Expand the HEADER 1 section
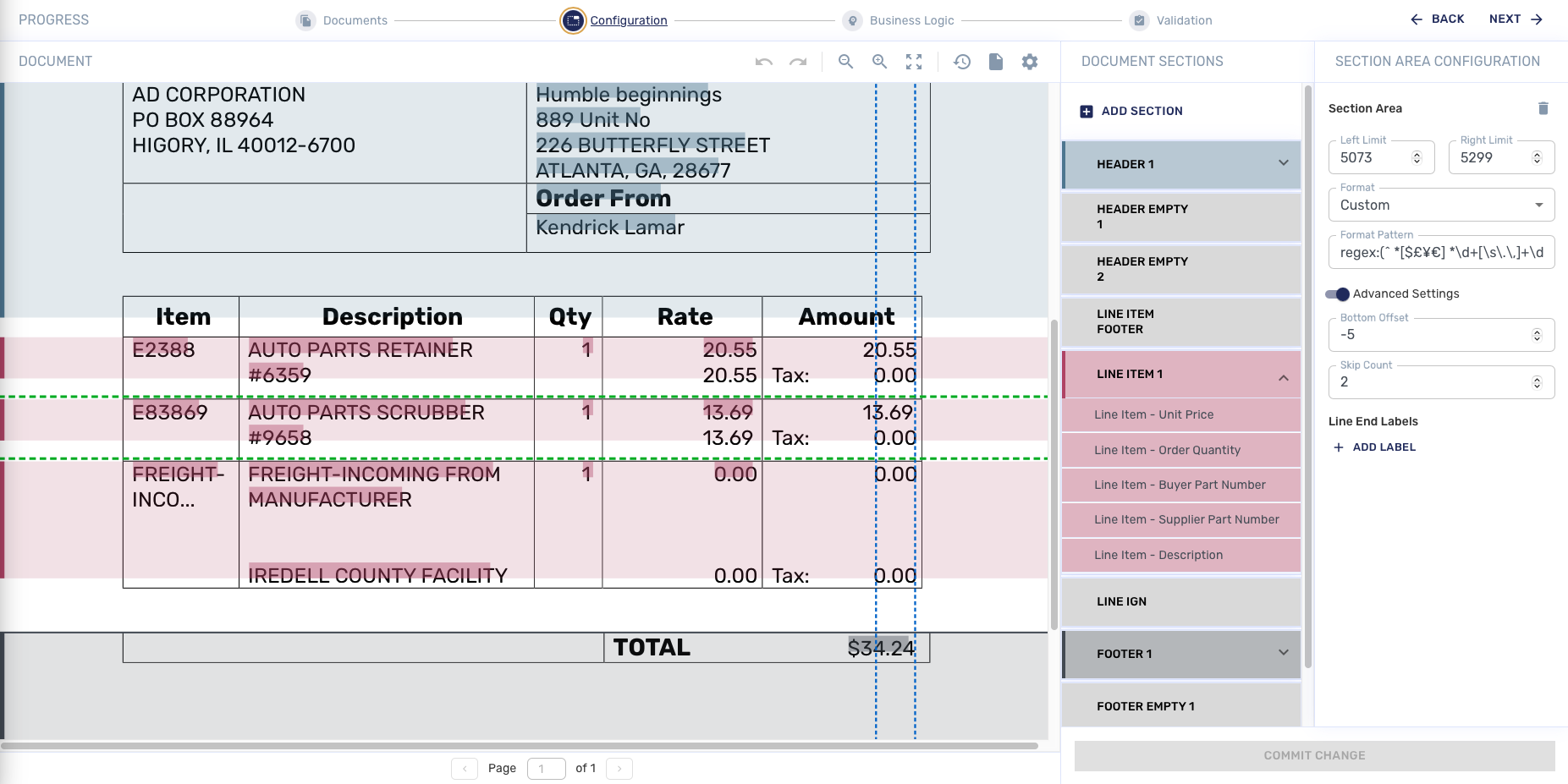The width and height of the screenshot is (1568, 784). [x=1283, y=163]
